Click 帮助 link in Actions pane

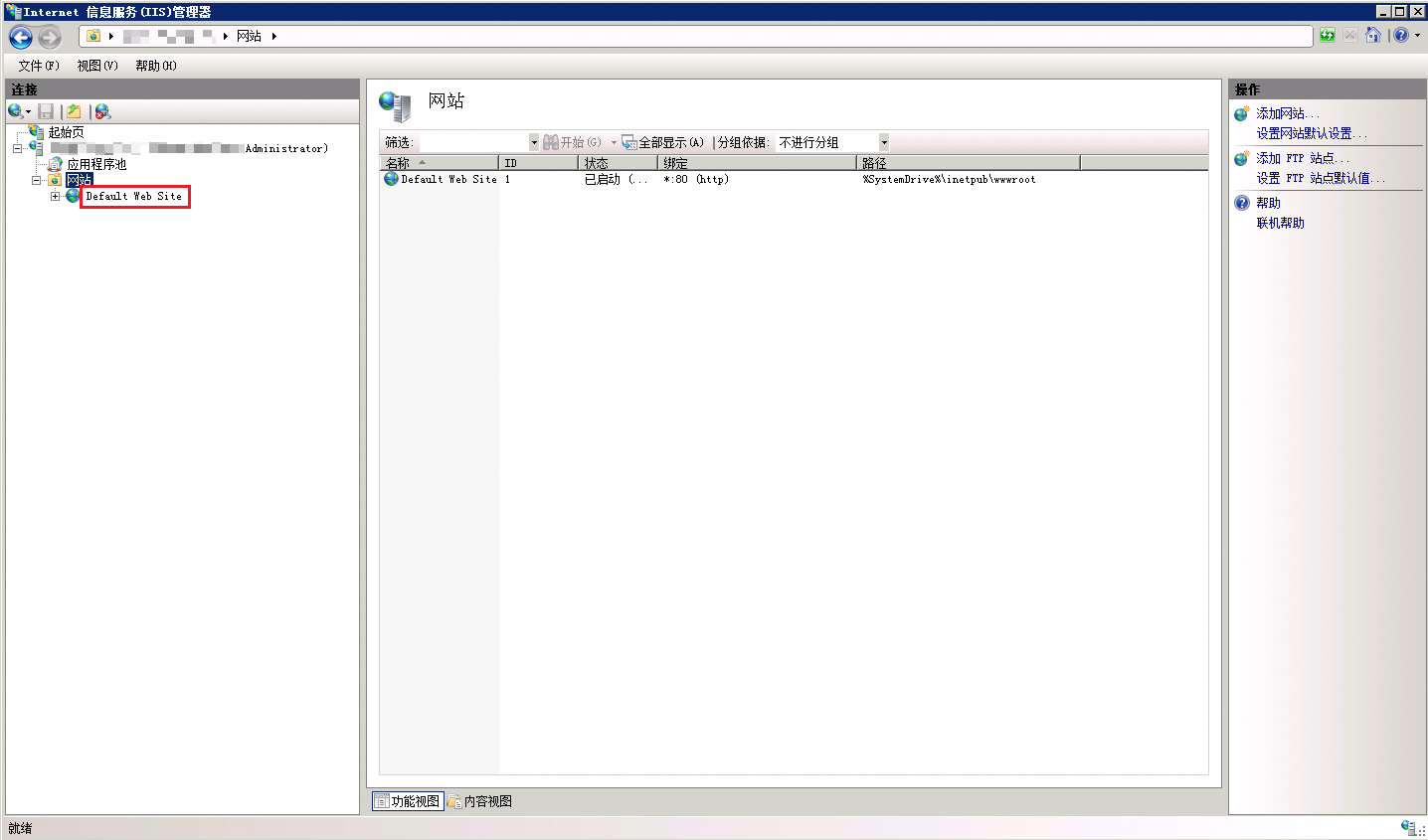point(1268,203)
